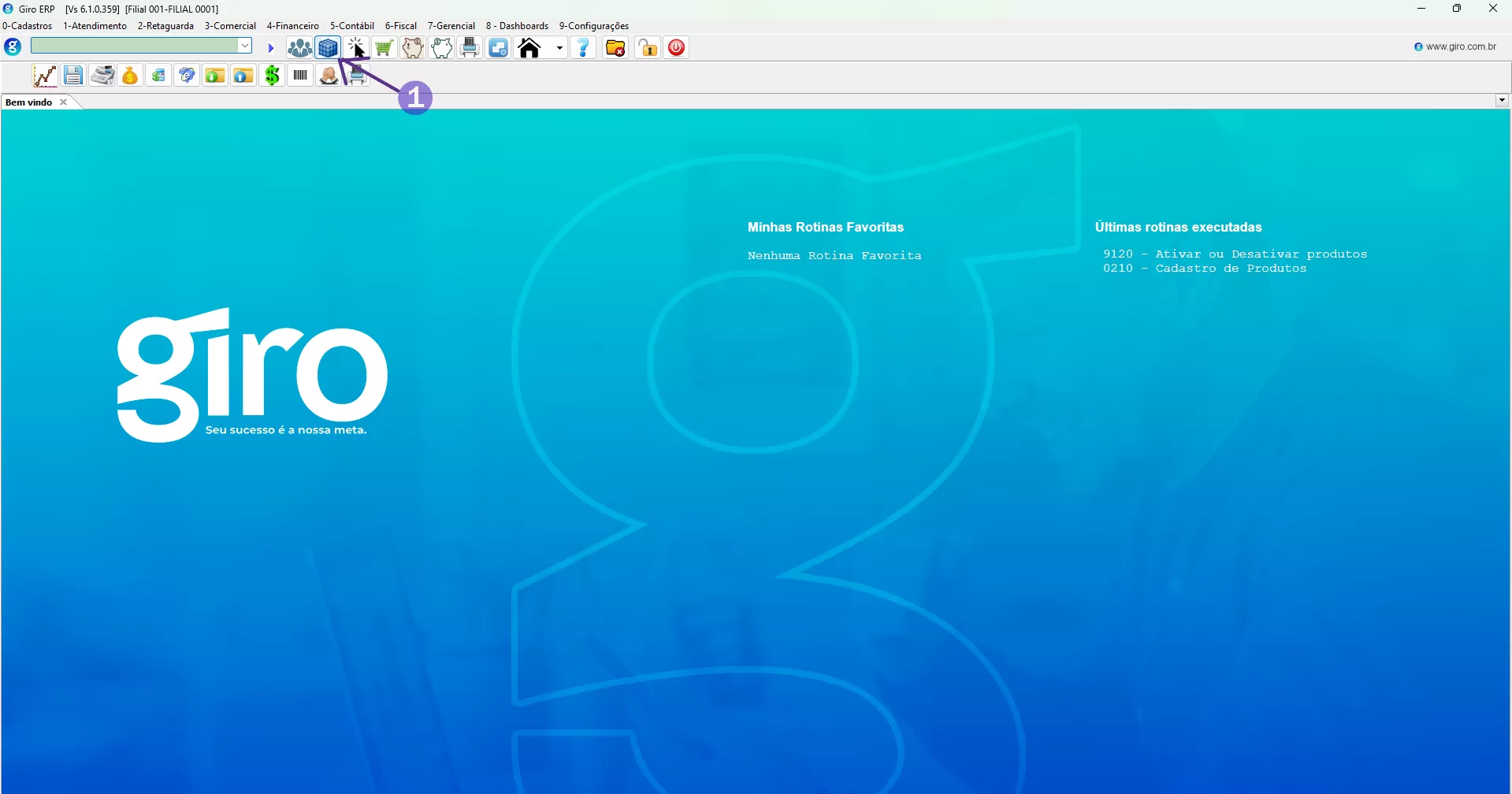The width and height of the screenshot is (1512, 794).
Task: Open the people group icon in toolbar
Action: point(299,48)
